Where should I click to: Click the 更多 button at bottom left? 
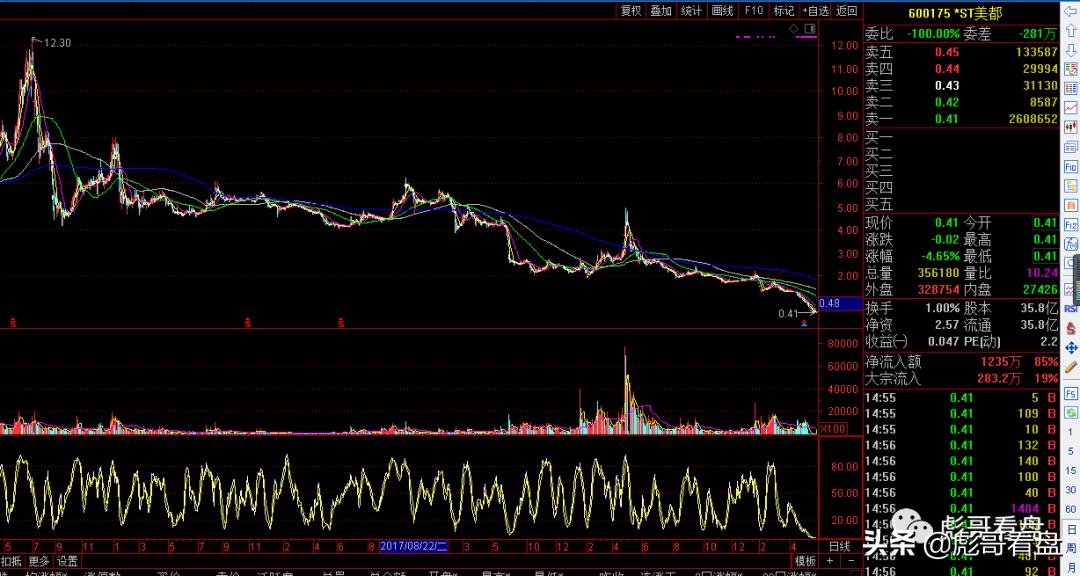pos(39,561)
